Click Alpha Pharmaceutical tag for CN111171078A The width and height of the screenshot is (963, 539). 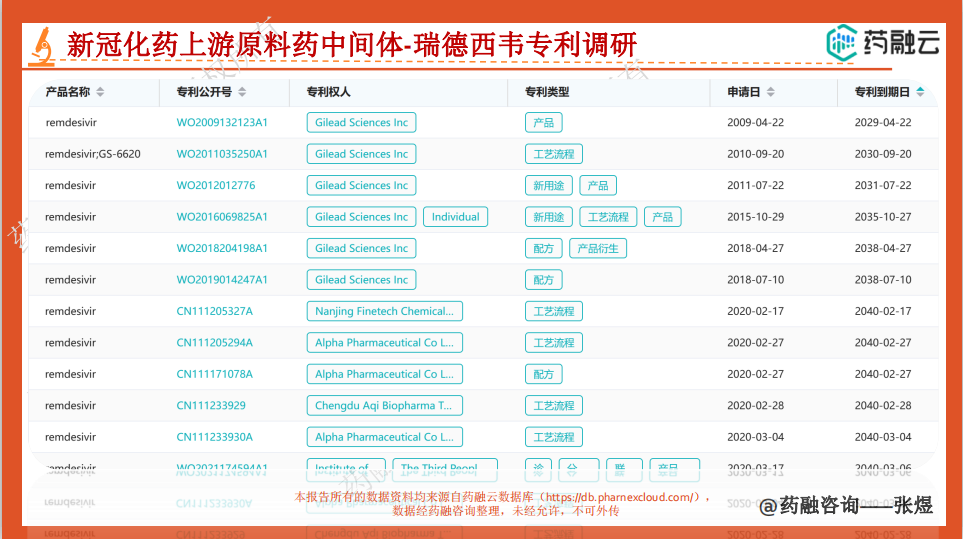[x=384, y=374]
